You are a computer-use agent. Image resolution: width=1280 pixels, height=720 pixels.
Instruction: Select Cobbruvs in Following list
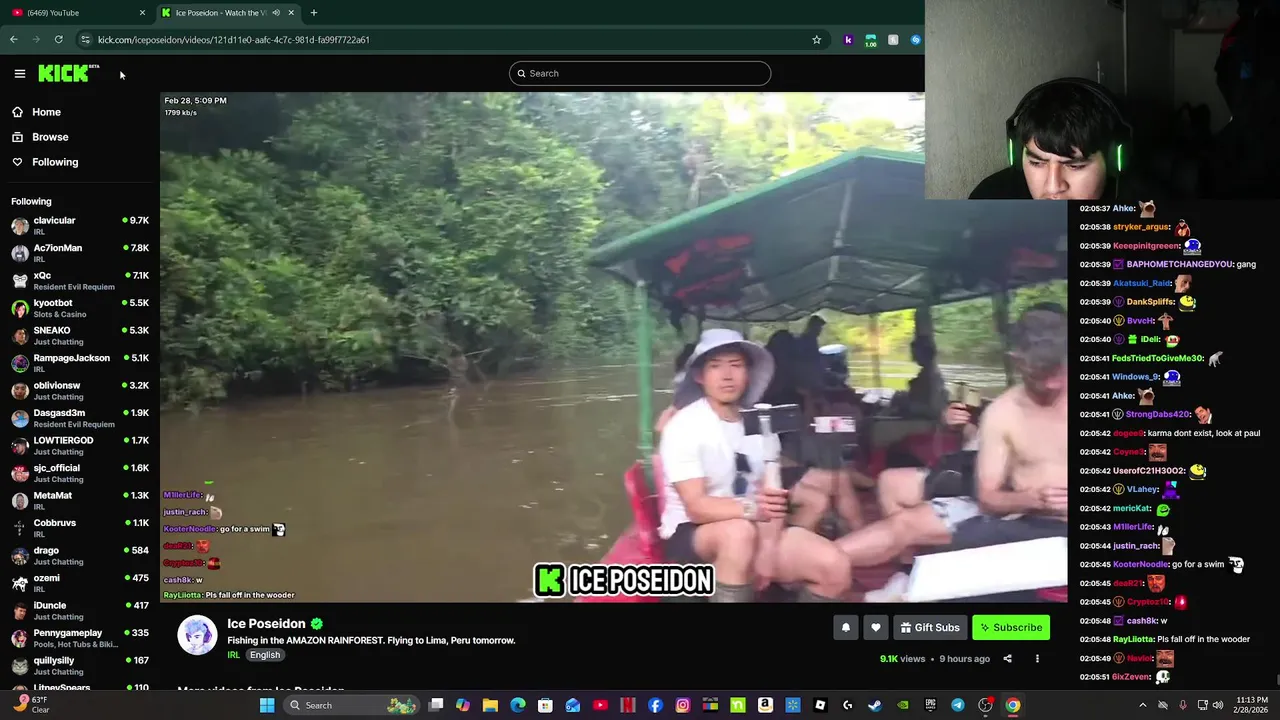[x=80, y=528]
